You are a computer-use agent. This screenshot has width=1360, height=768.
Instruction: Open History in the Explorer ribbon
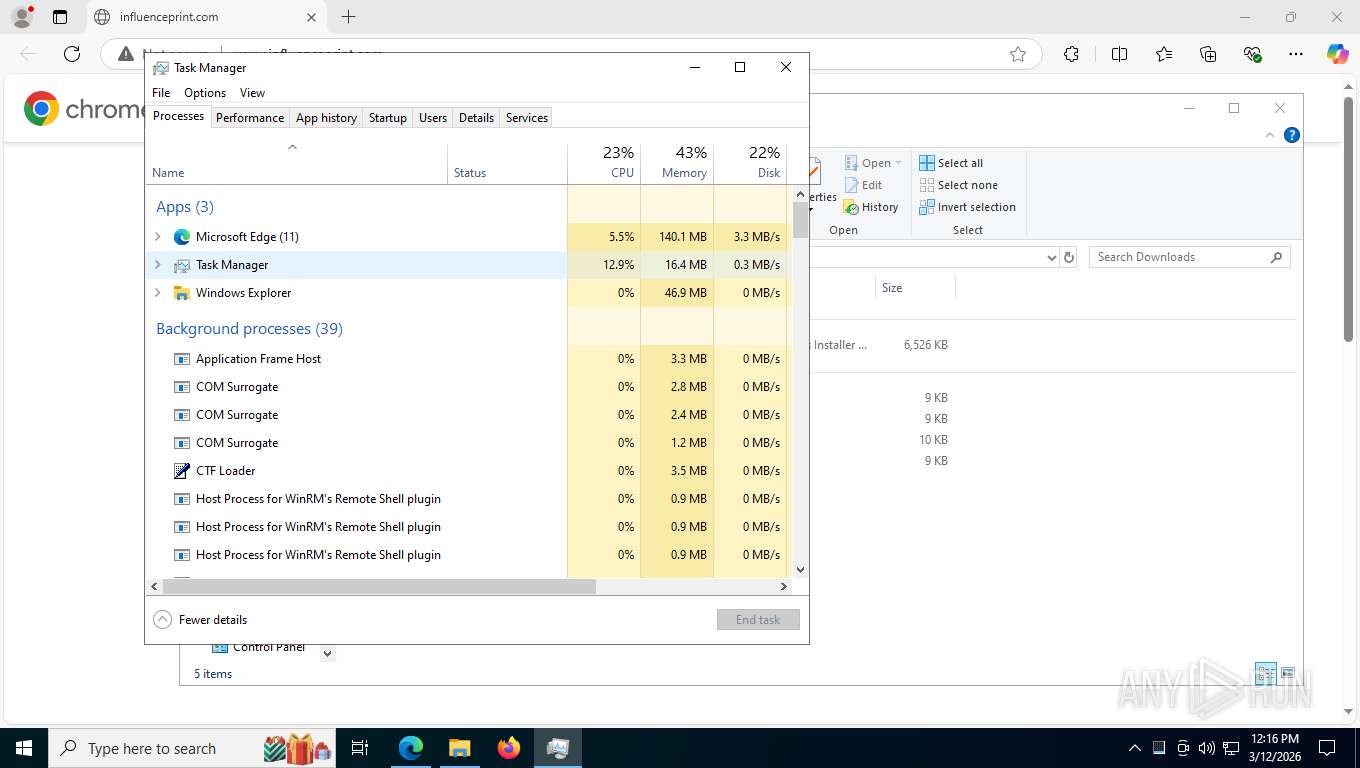click(871, 207)
